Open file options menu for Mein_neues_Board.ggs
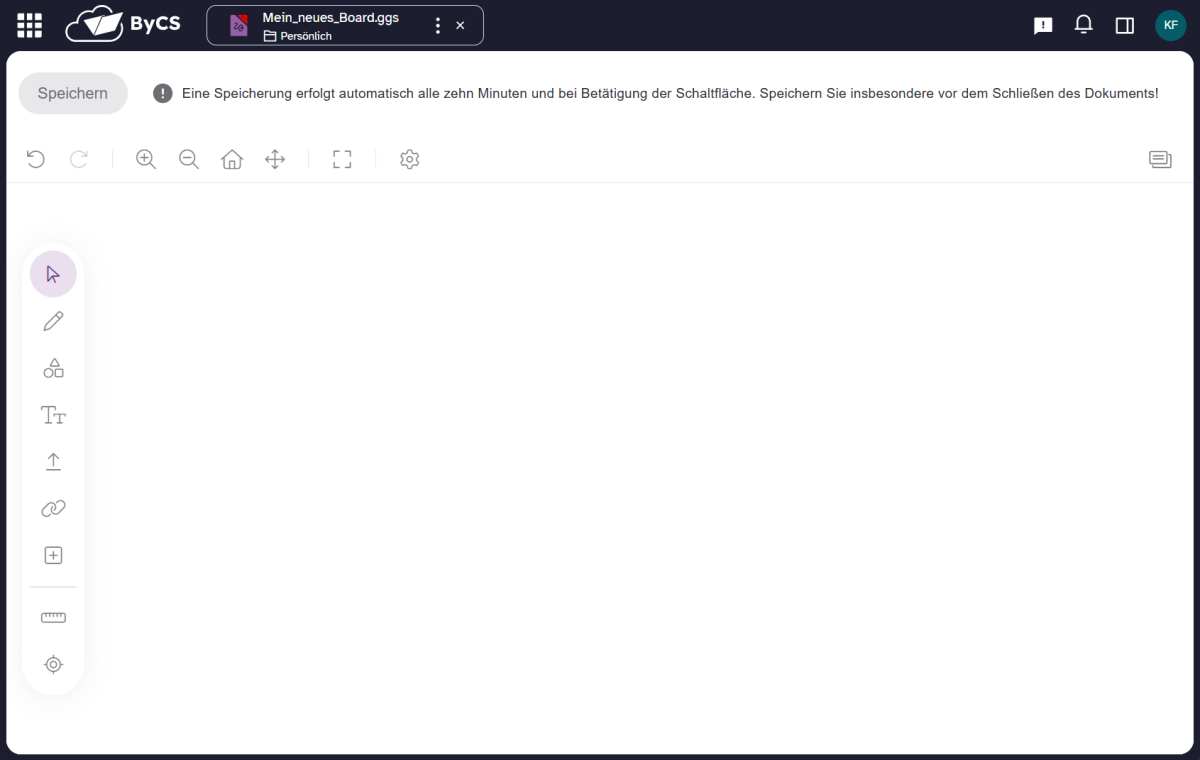1200x760 pixels. 437,26
